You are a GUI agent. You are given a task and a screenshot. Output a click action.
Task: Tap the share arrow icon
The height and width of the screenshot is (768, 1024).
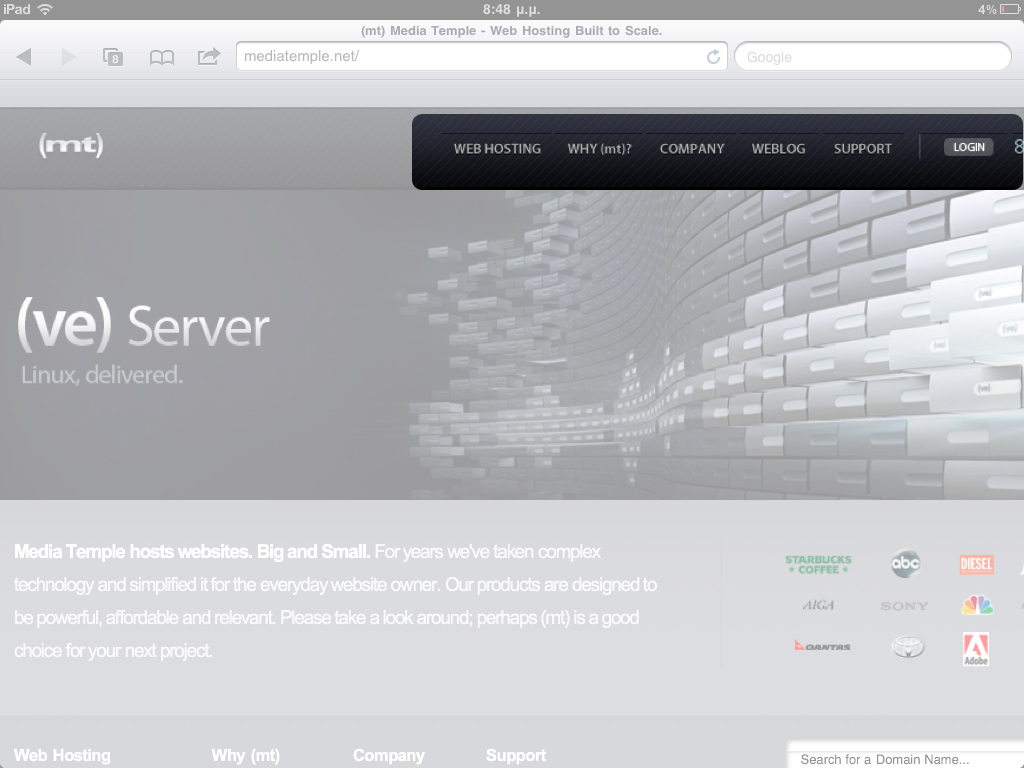click(208, 57)
